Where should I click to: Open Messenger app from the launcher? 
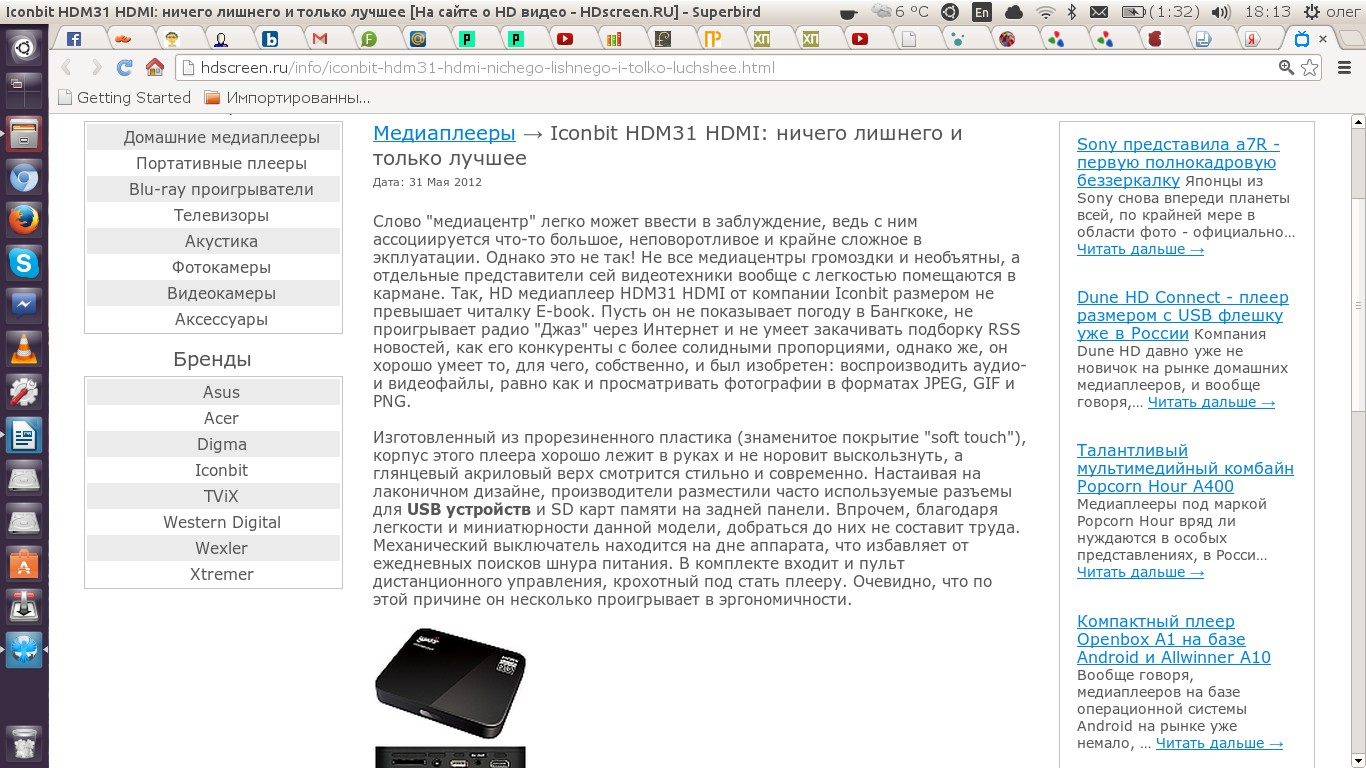point(24,305)
